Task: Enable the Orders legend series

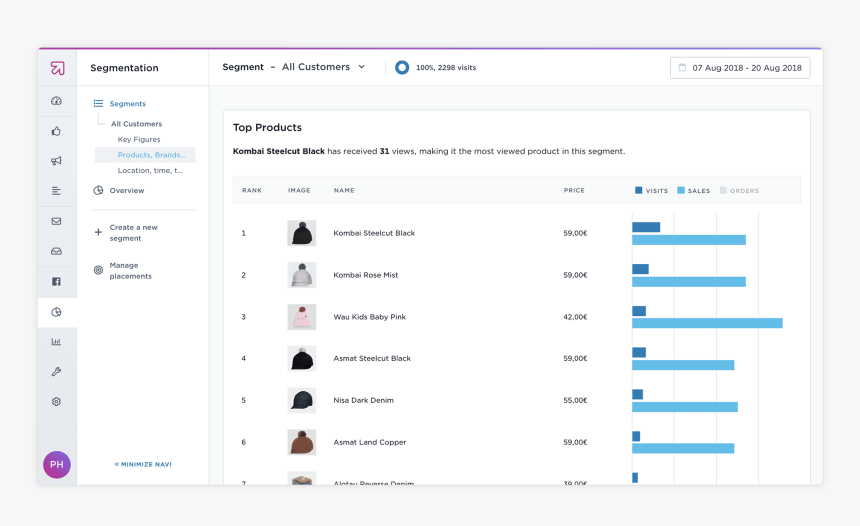Action: pyautogui.click(x=738, y=190)
